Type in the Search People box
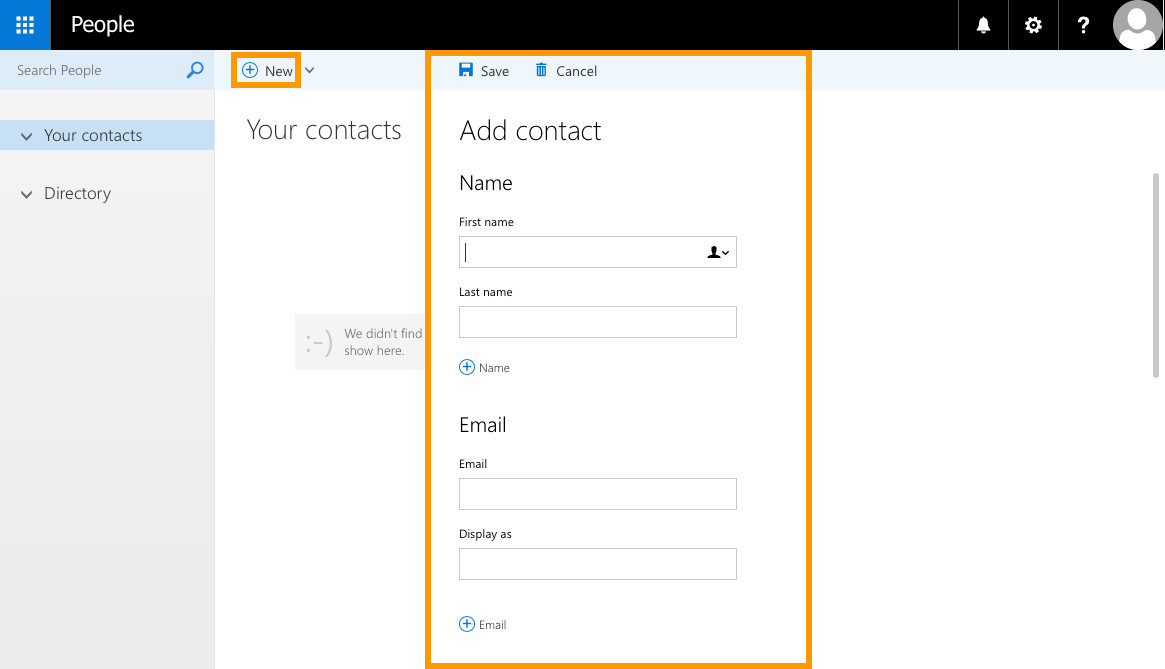This screenshot has height=669, width=1165. 95,70
